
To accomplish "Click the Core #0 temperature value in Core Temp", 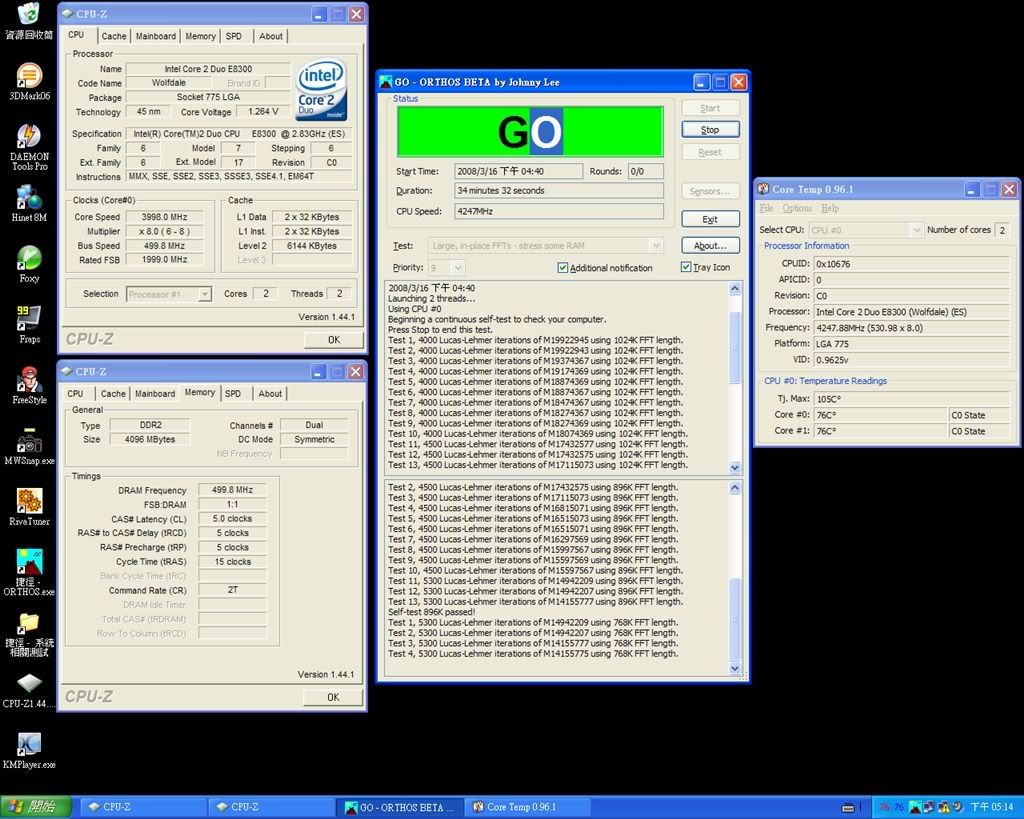I will 880,415.
